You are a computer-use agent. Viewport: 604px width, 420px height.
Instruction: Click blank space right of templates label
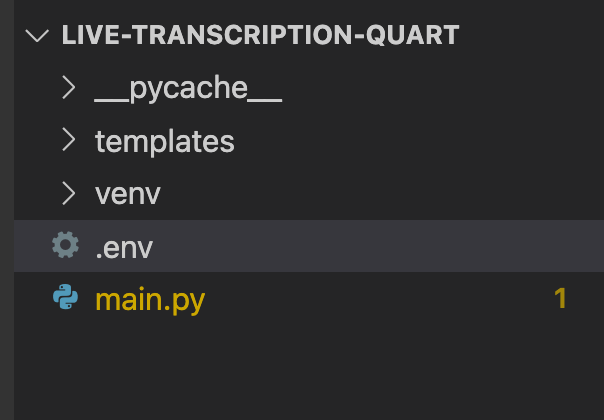tap(416, 141)
